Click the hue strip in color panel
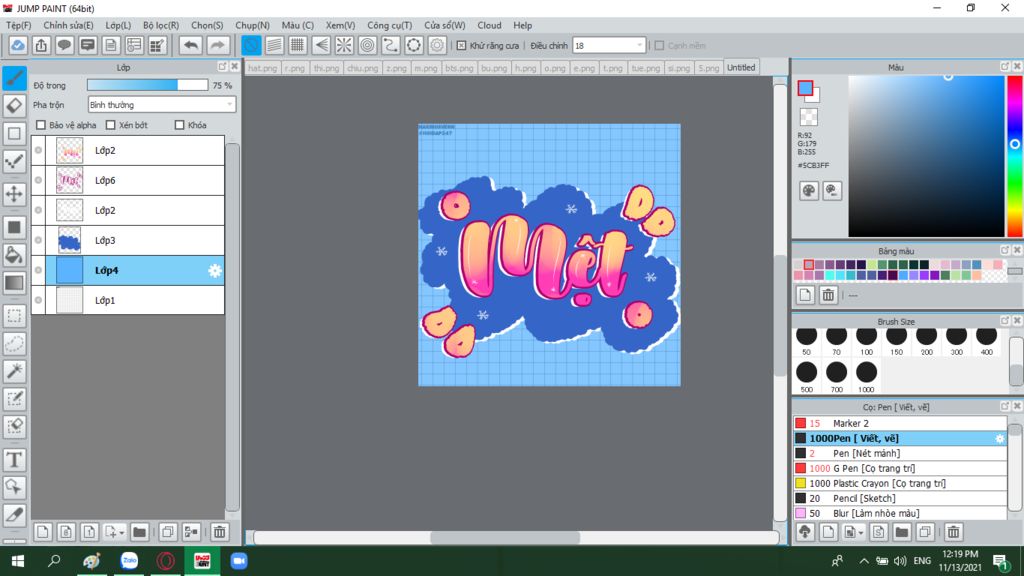Viewport: 1024px width, 576px height. click(x=1015, y=156)
